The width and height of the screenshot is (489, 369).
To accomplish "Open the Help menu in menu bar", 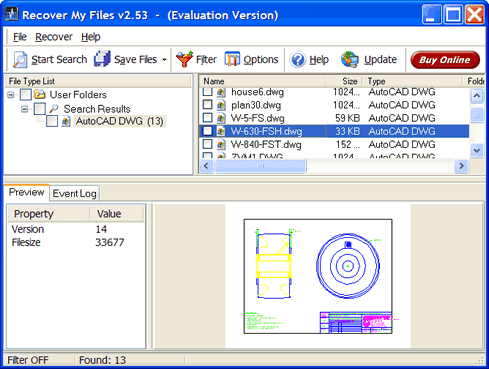I will [91, 37].
